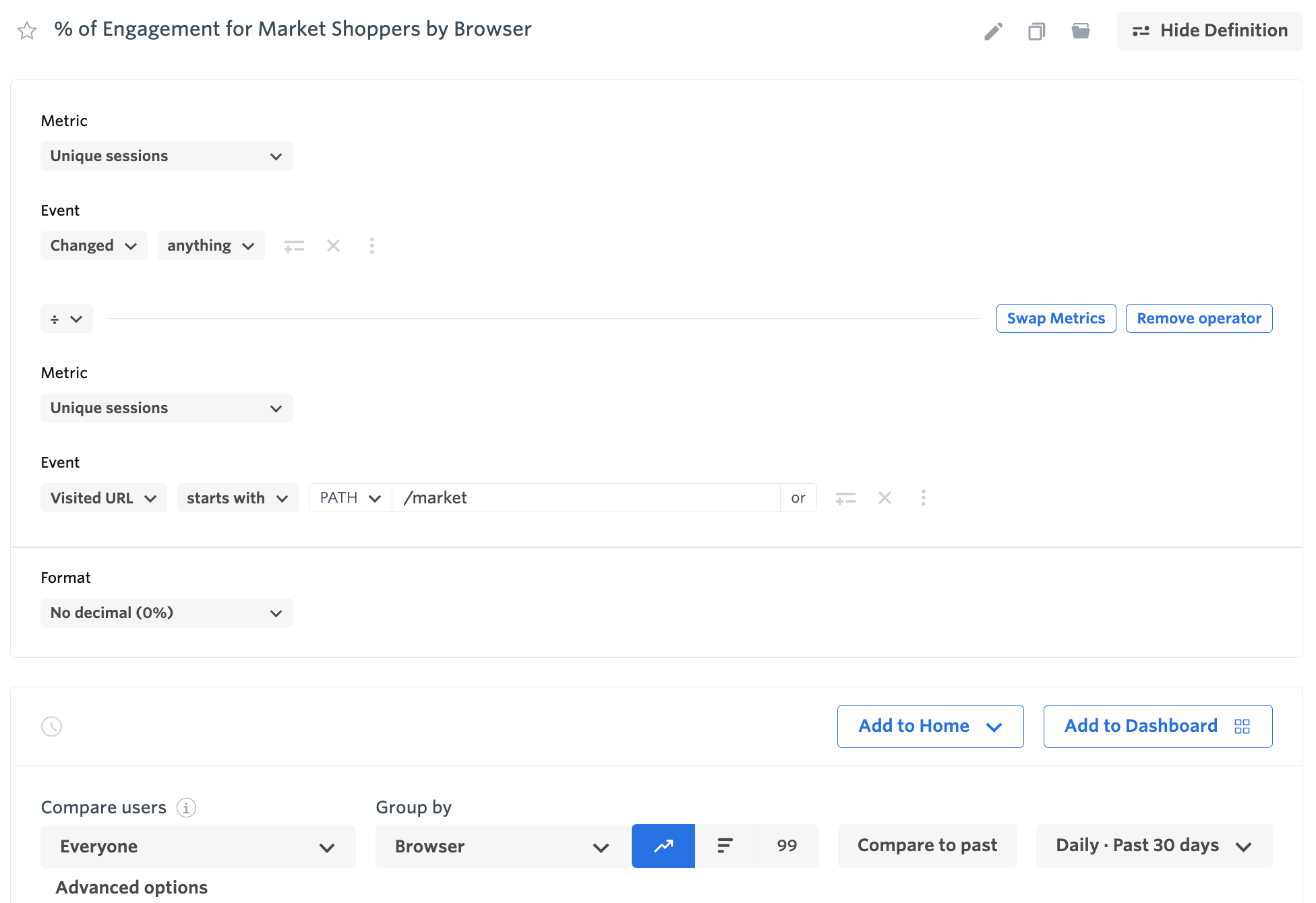Open the No decimal format dropdown
The height and width of the screenshot is (903, 1316).
click(x=167, y=613)
